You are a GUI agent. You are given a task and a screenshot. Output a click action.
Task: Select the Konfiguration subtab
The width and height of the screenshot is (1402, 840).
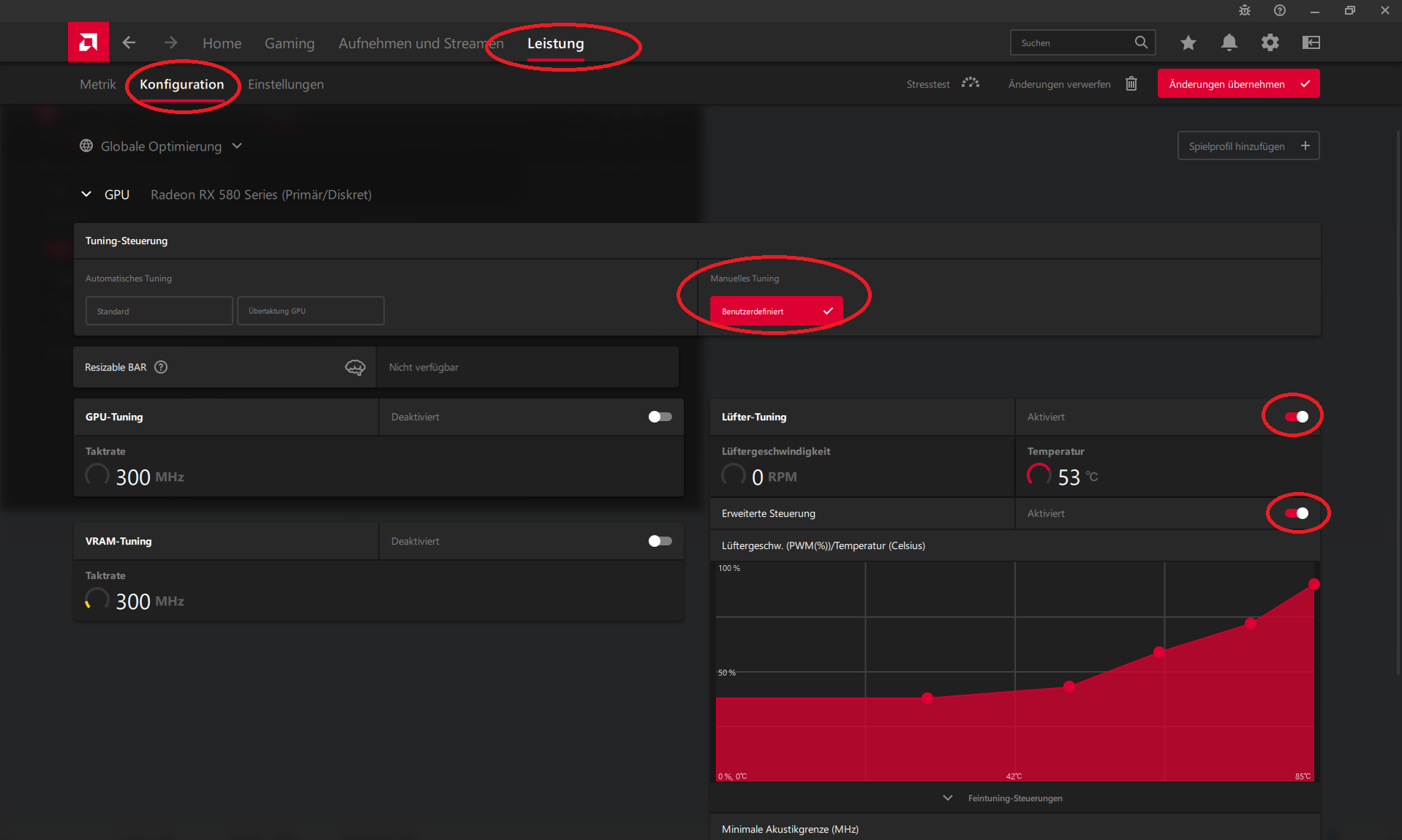tap(182, 84)
